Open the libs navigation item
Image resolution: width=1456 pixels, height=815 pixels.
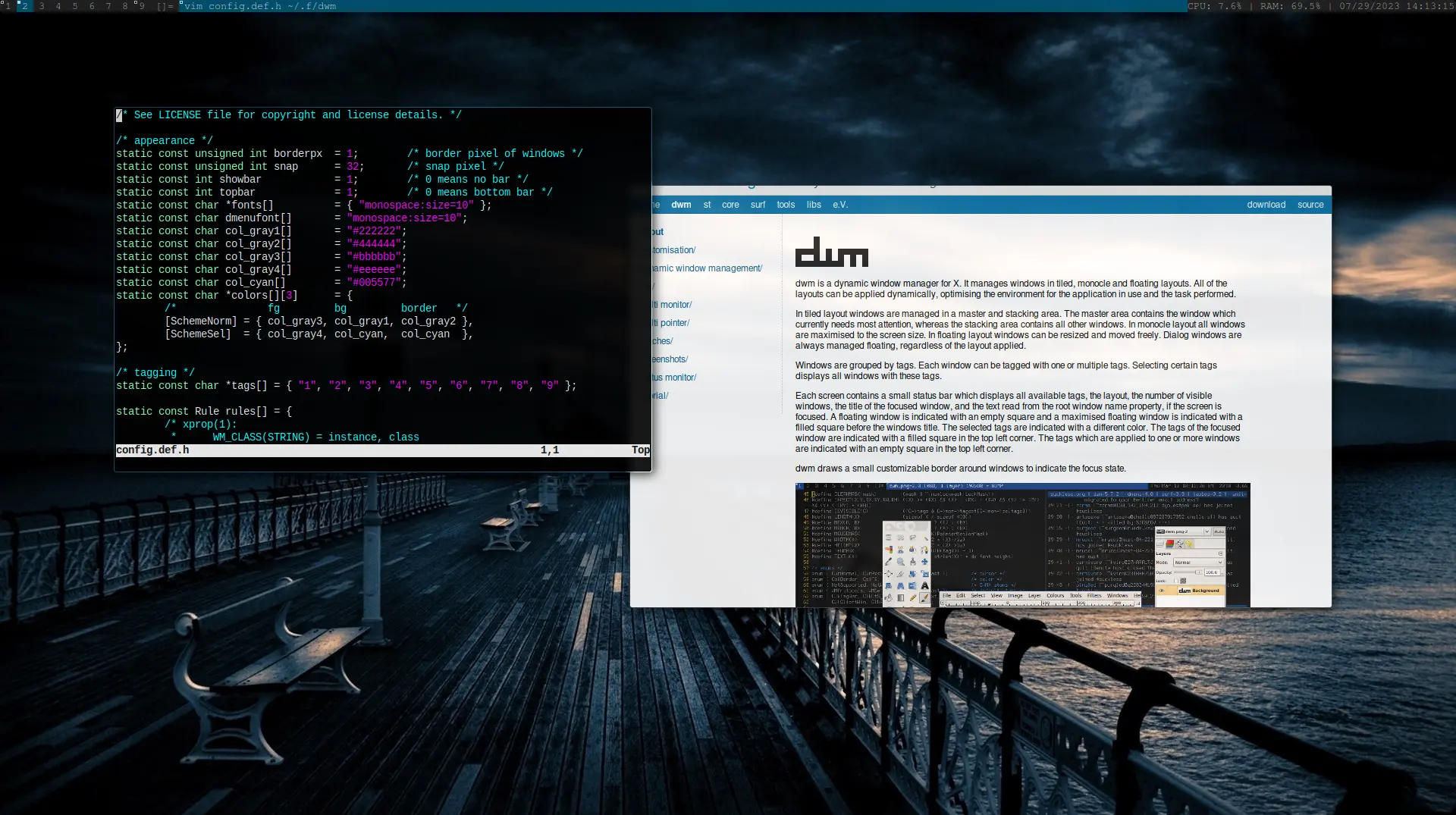(x=814, y=205)
